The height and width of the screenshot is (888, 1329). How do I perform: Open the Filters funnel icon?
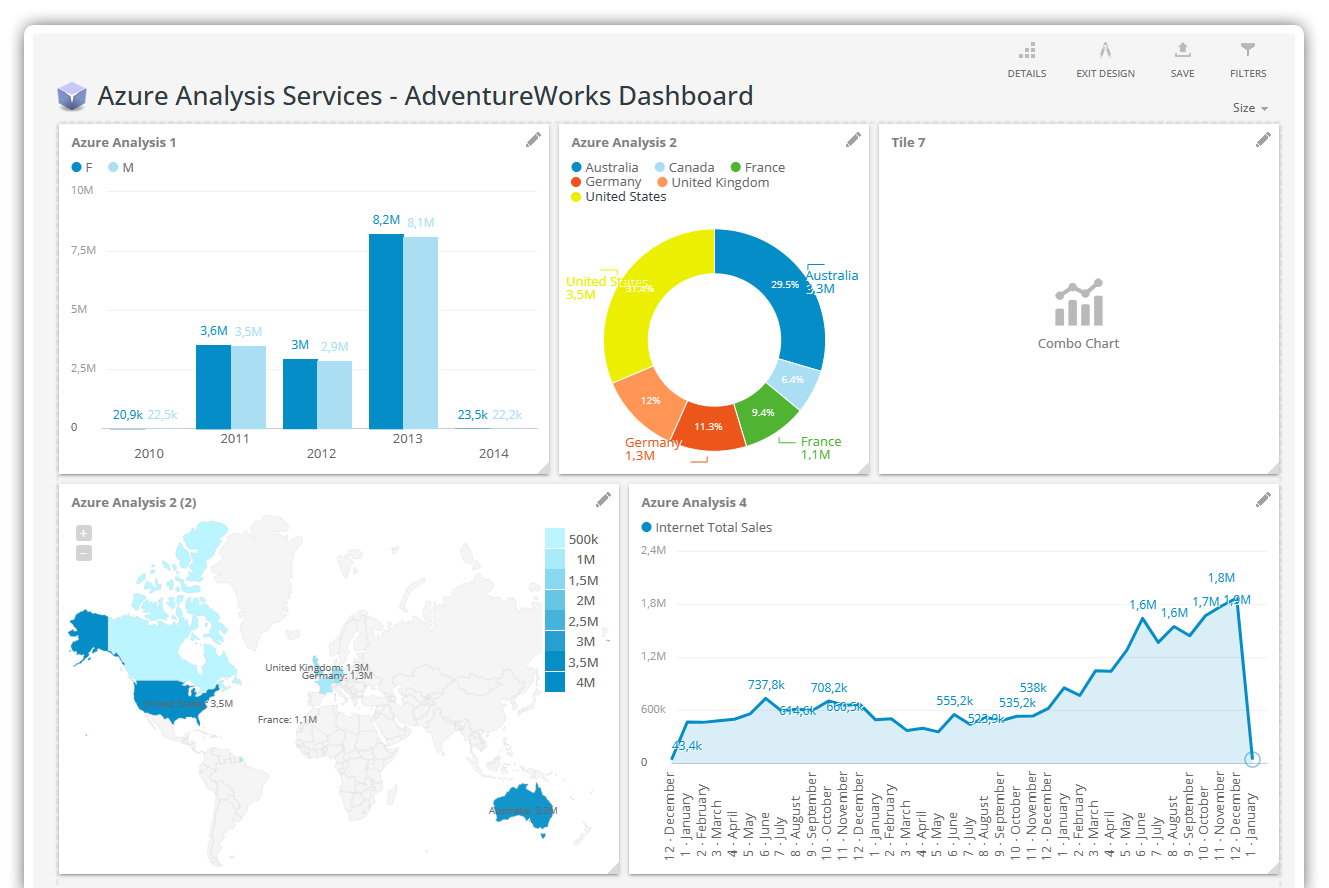1248,50
